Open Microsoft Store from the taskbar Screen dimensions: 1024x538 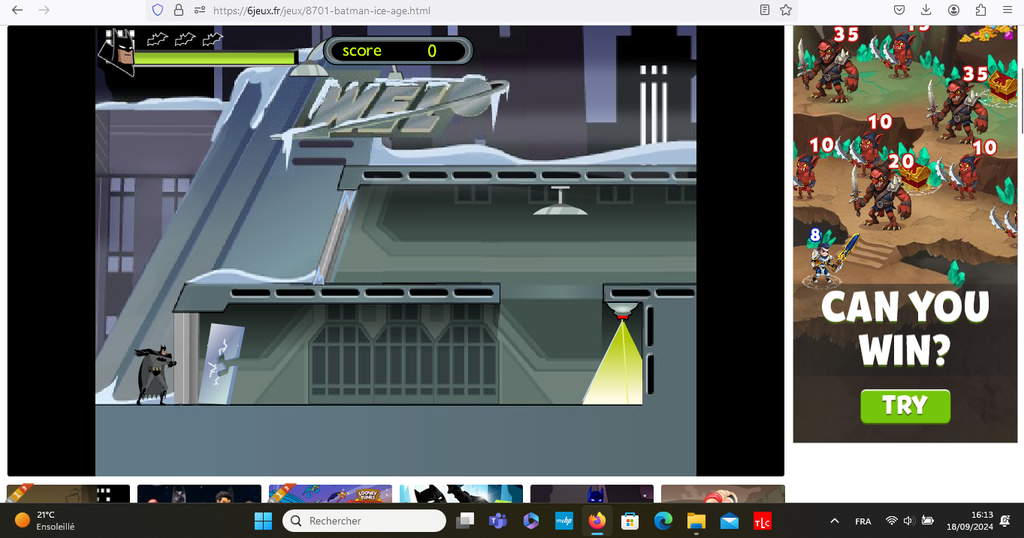tap(630, 520)
